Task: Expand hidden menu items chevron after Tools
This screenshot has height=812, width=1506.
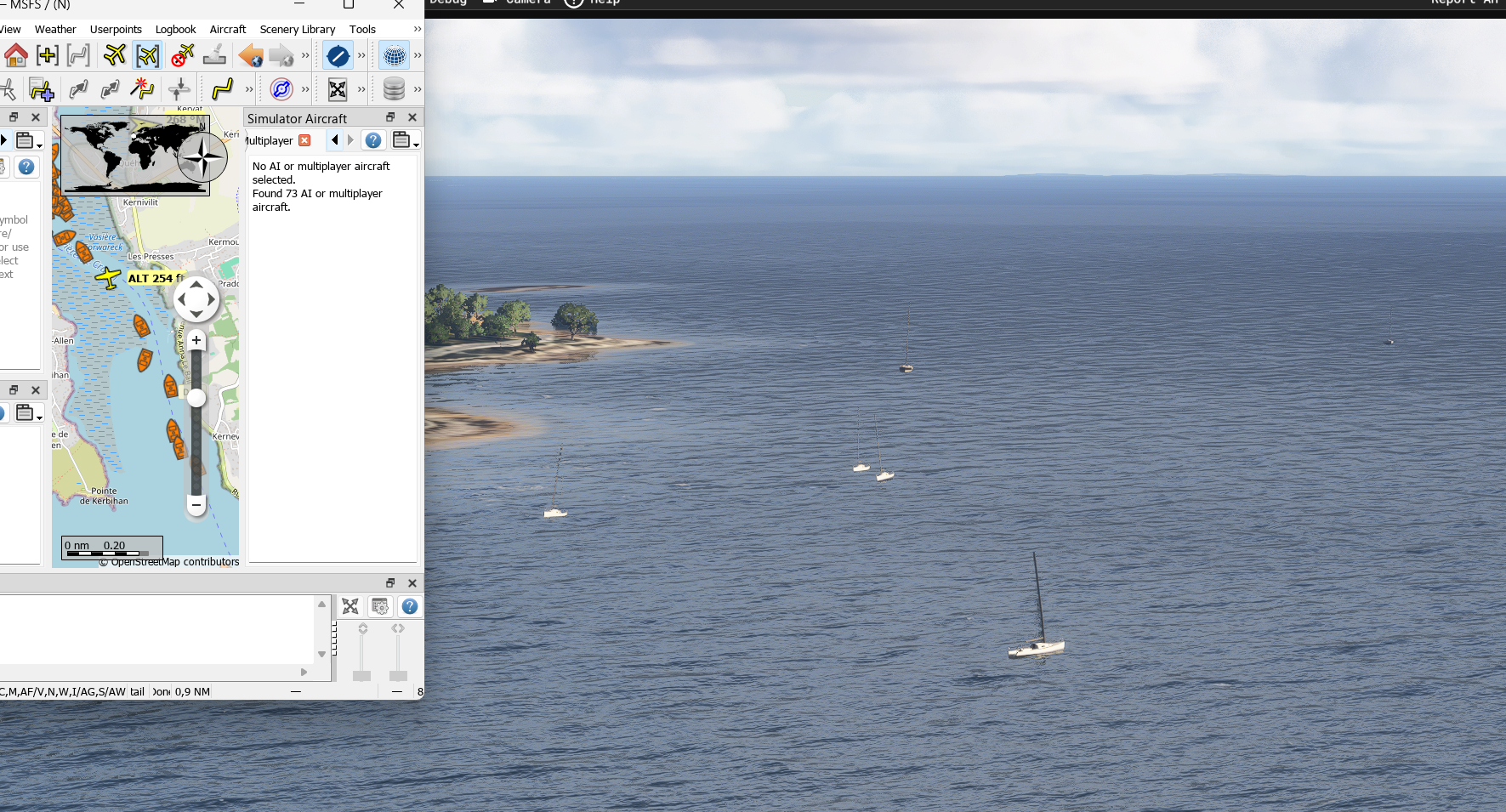Action: point(417,29)
